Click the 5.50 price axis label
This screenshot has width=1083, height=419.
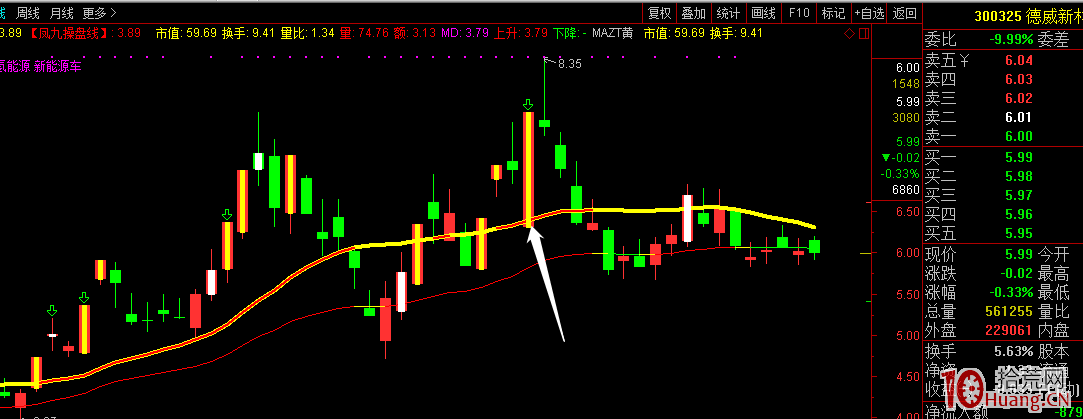pos(908,295)
